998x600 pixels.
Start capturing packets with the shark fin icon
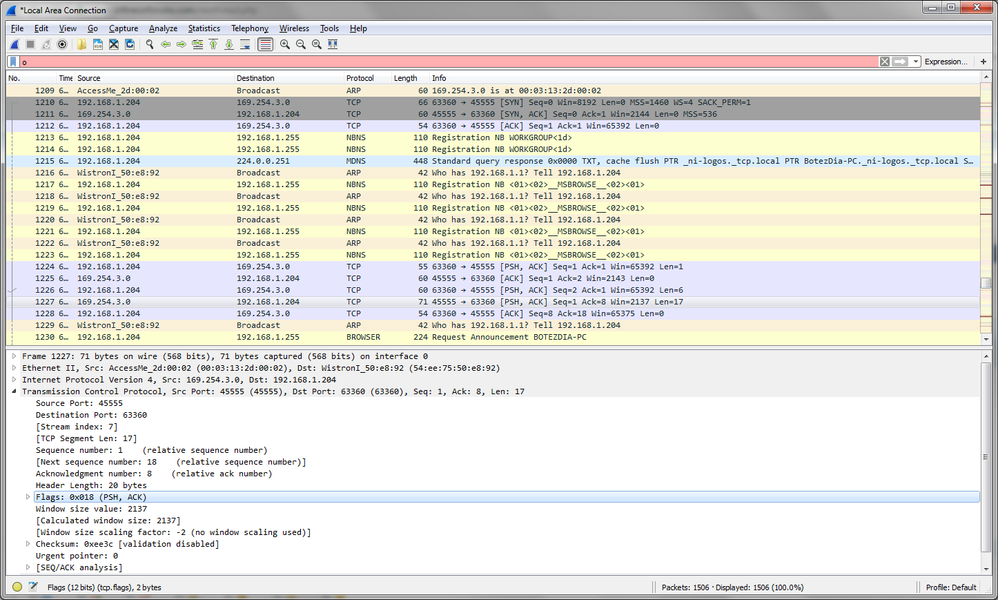point(15,45)
